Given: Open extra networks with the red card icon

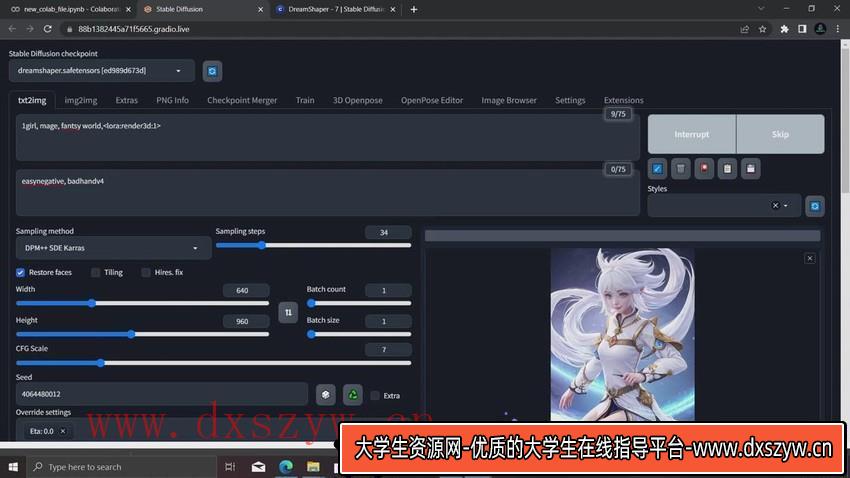Looking at the screenshot, I should (x=704, y=169).
